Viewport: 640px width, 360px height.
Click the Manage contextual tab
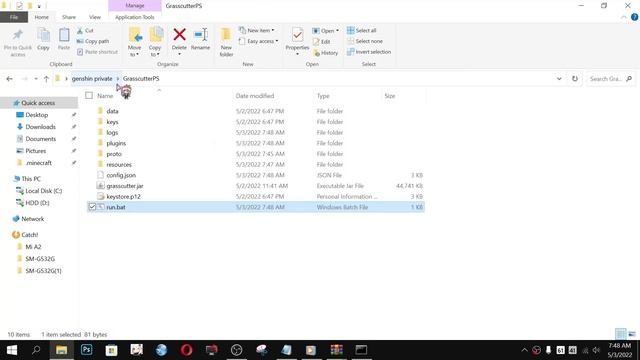(135, 6)
